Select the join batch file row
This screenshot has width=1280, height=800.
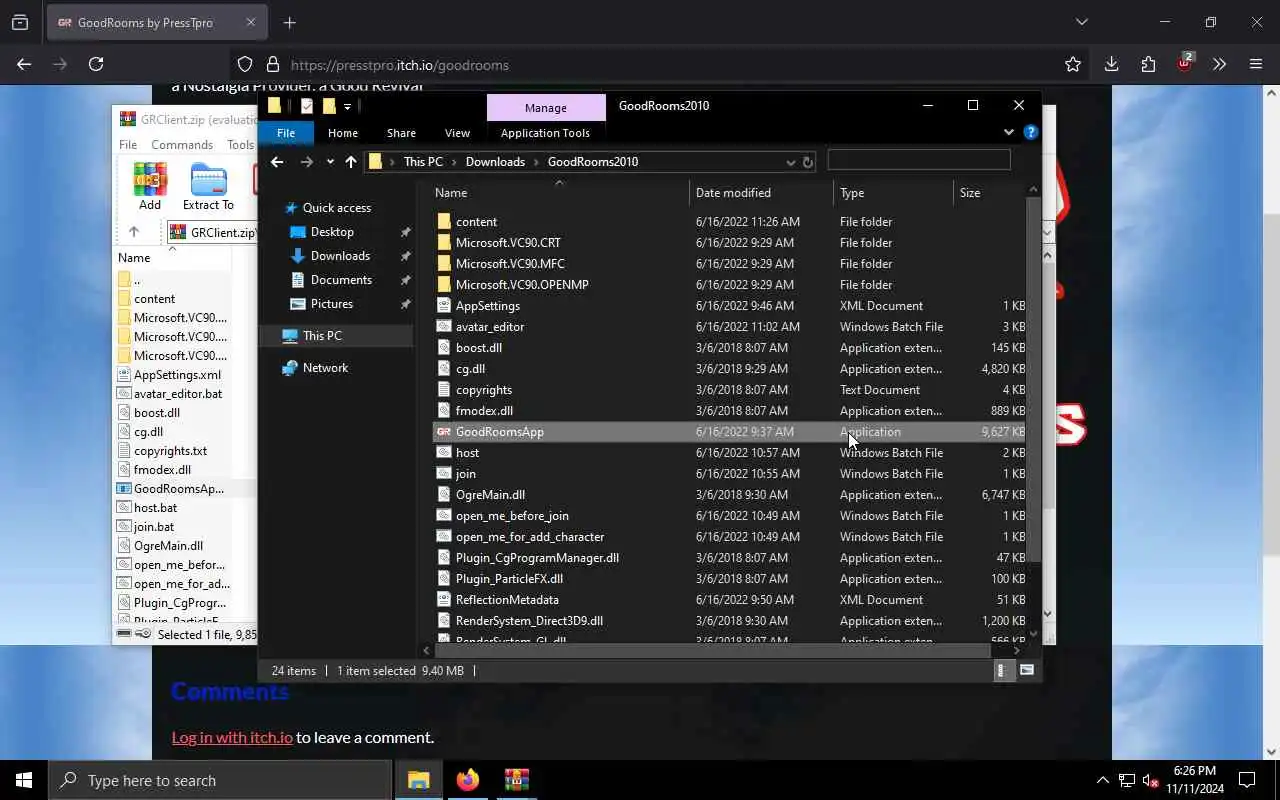[730, 474]
